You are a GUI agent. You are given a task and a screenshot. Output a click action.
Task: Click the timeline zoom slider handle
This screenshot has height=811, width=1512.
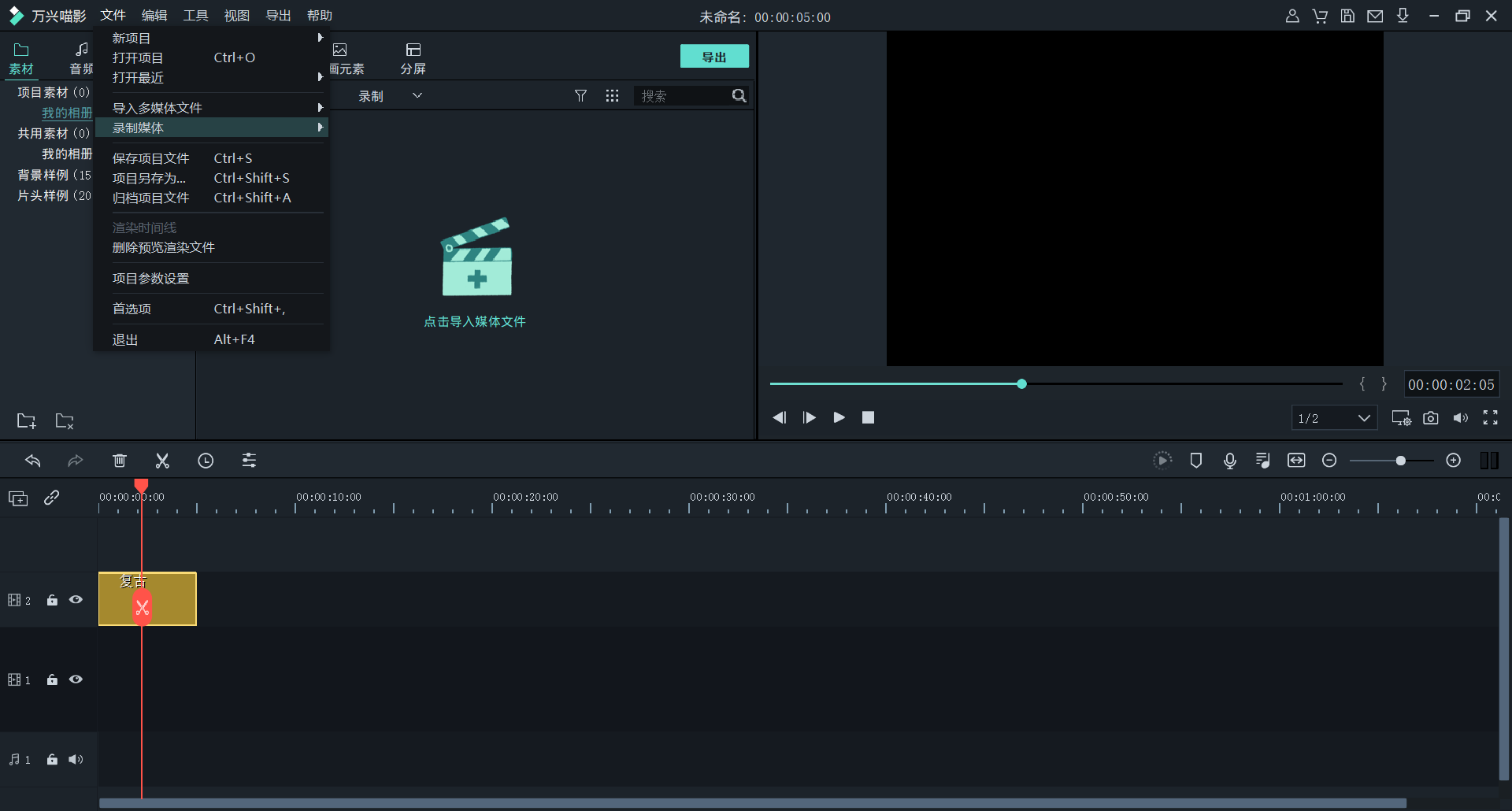click(x=1400, y=461)
